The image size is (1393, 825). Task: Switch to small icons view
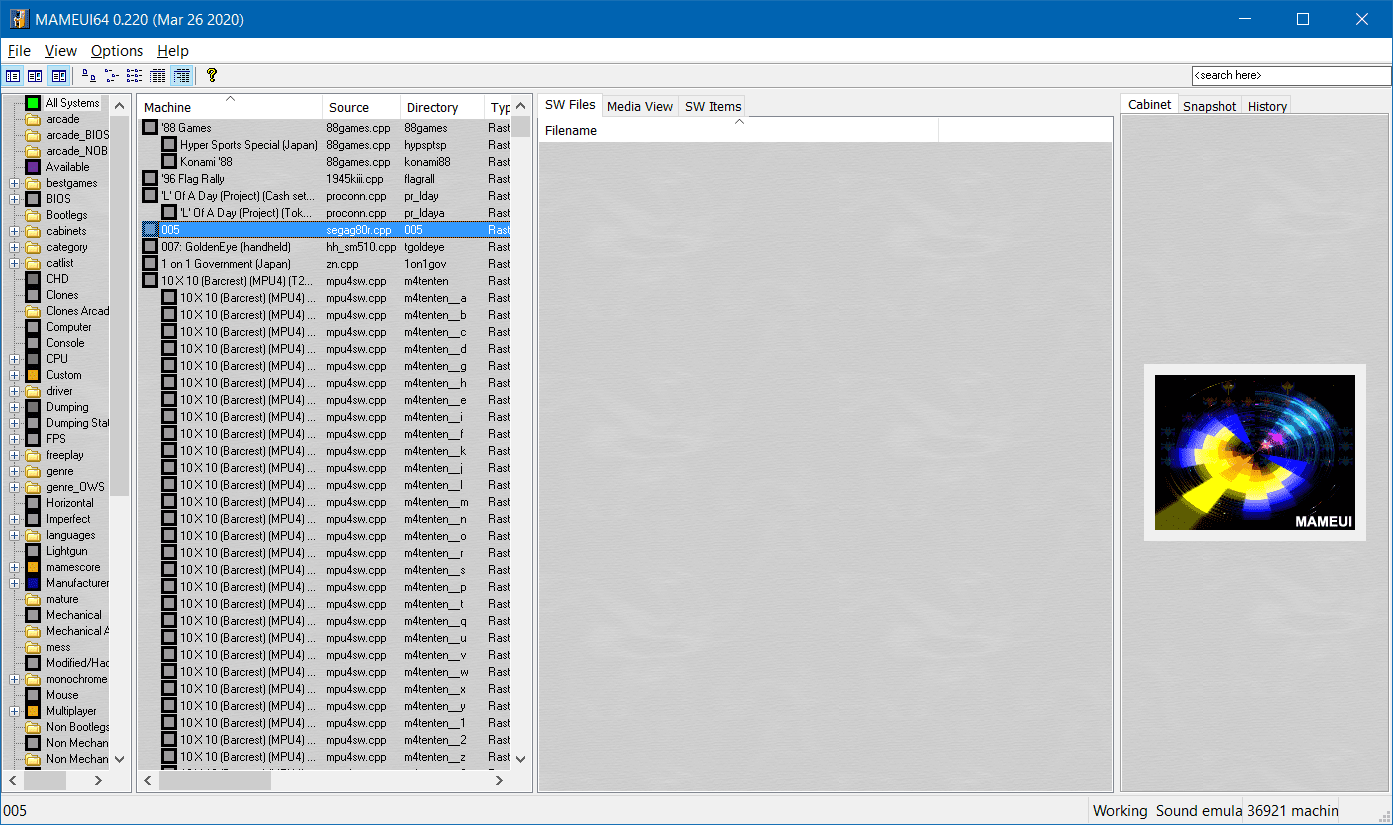coord(111,75)
